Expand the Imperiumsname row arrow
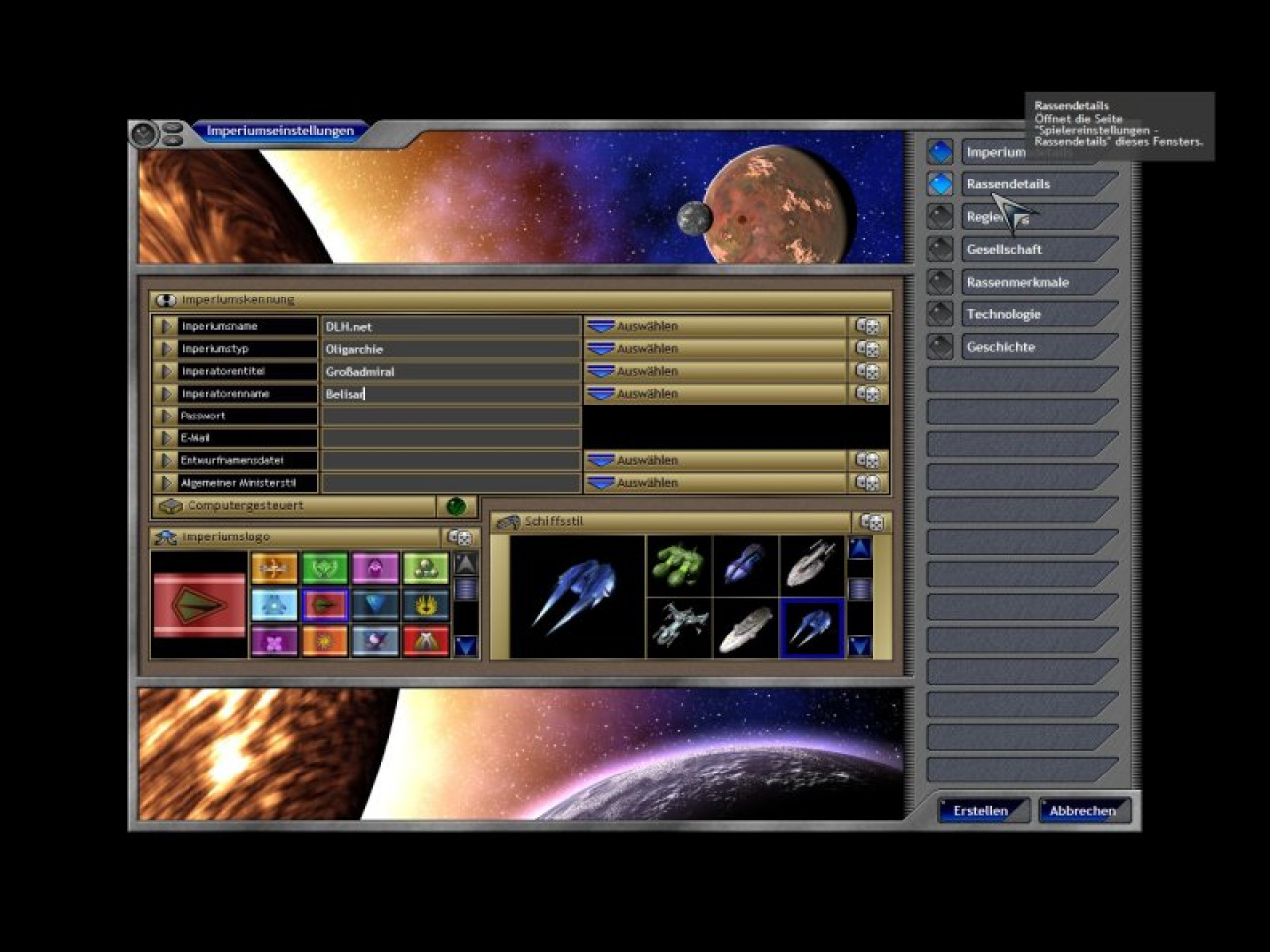 click(165, 326)
